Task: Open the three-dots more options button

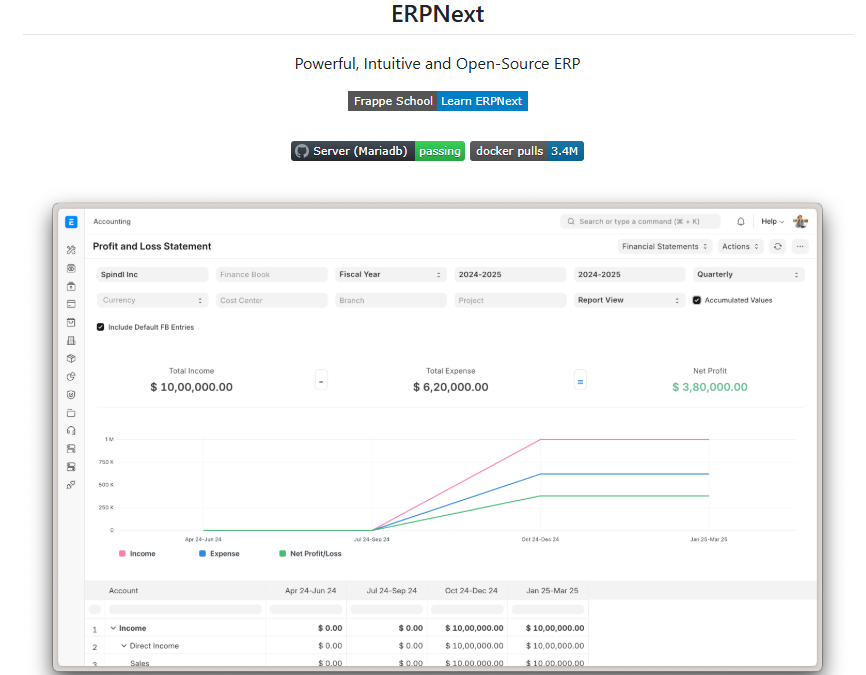Action: [x=800, y=246]
